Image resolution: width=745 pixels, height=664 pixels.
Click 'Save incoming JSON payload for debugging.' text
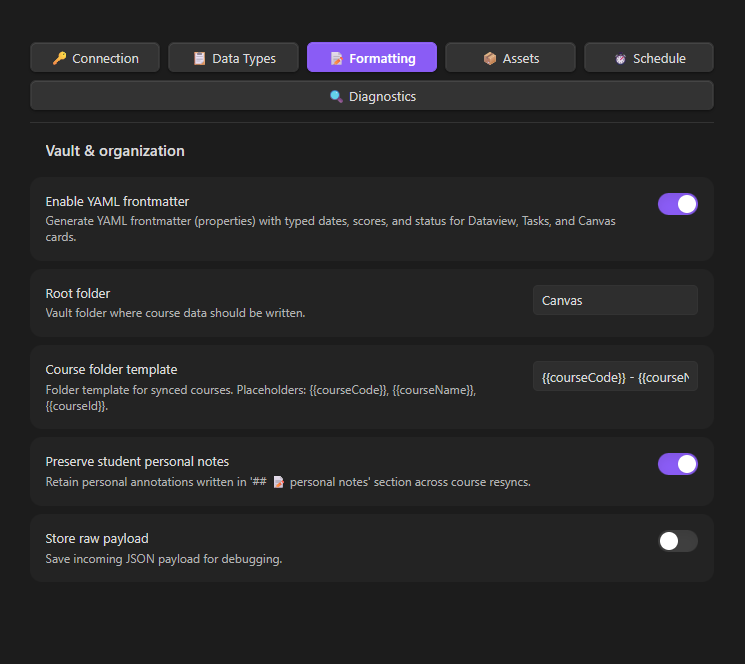pyautogui.click(x=164, y=559)
